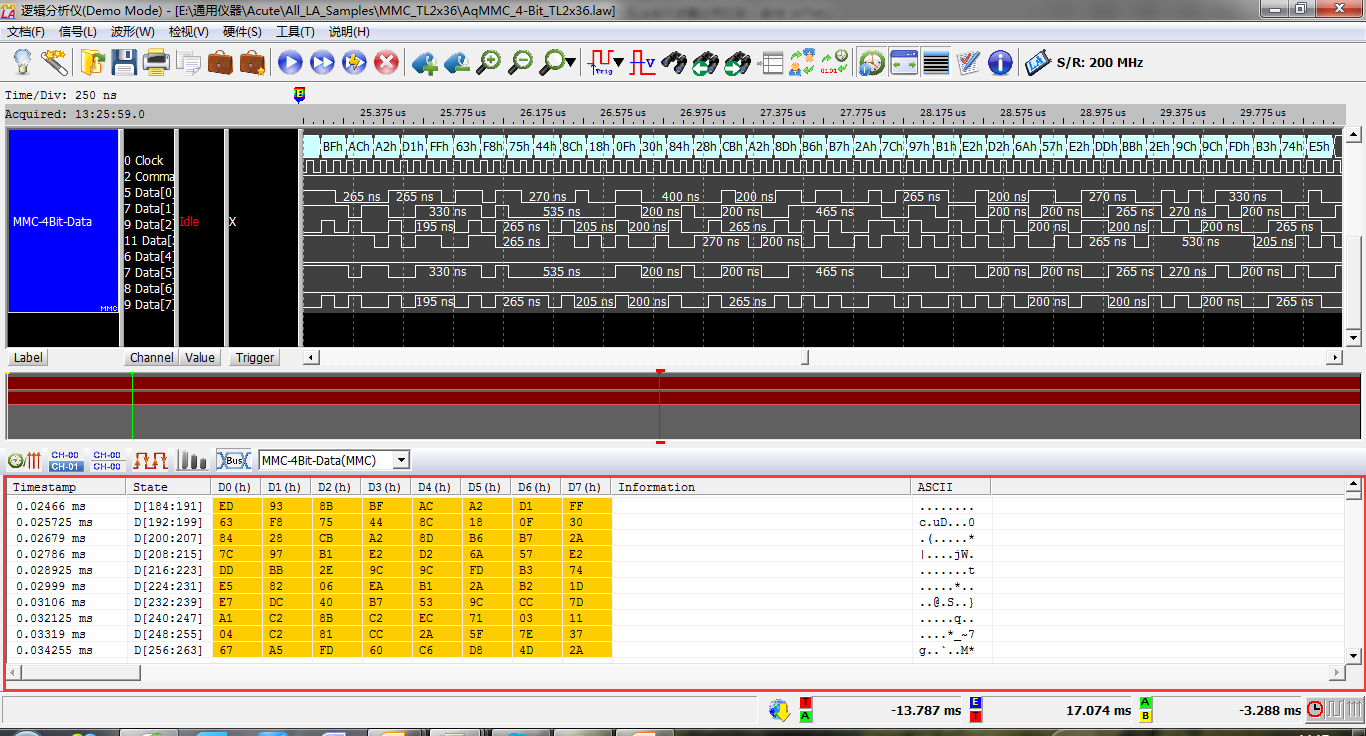The height and width of the screenshot is (736, 1366).
Task: Open the 硬件(S) menu
Action: pos(242,32)
